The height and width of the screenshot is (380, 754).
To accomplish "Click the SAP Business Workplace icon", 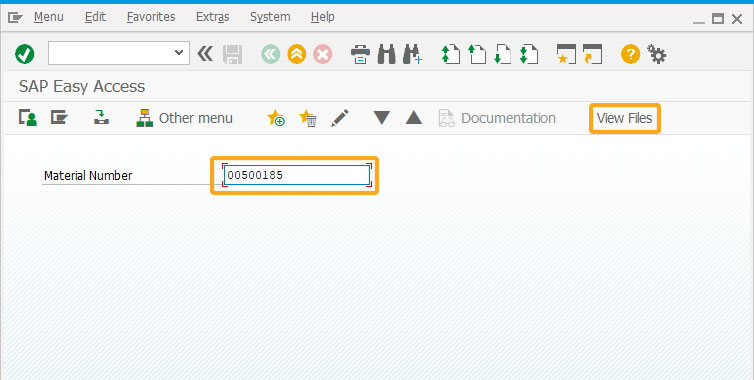I will coord(101,117).
